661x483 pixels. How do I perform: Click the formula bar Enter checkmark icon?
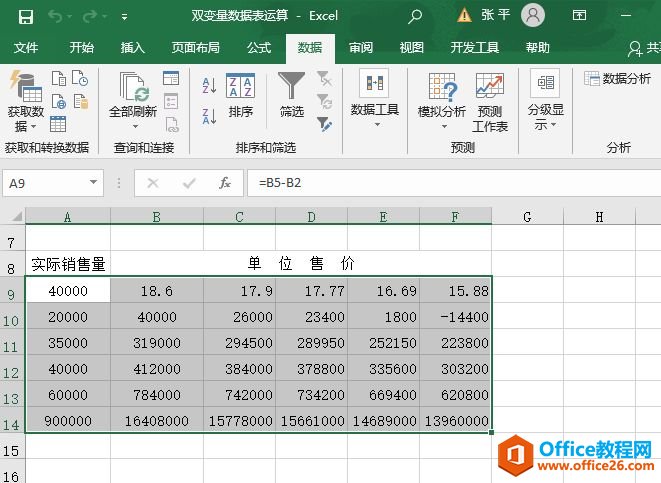pos(189,183)
